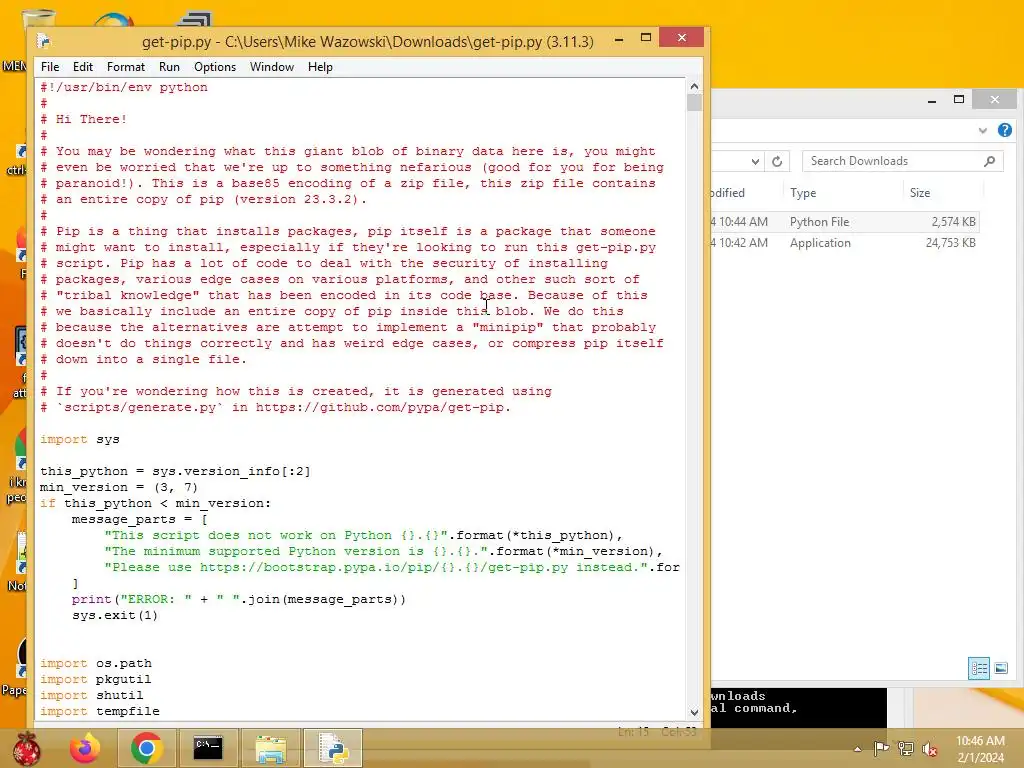Click the 2,574 KB size cell
The image size is (1024, 768).
[x=953, y=222]
